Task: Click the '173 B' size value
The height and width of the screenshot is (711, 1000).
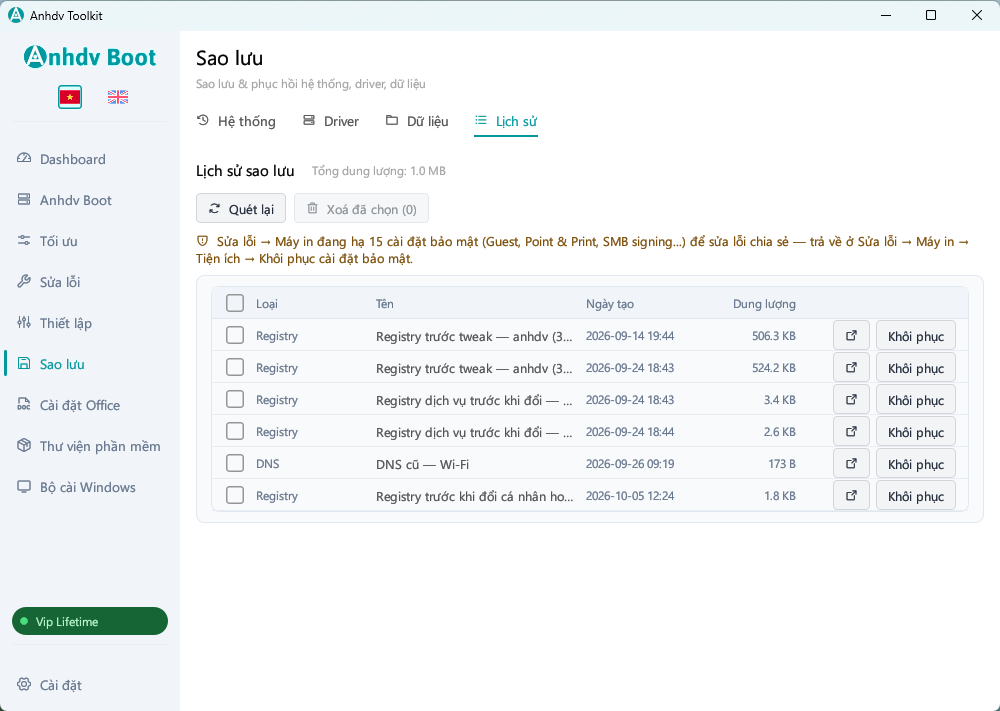Action: click(x=781, y=464)
